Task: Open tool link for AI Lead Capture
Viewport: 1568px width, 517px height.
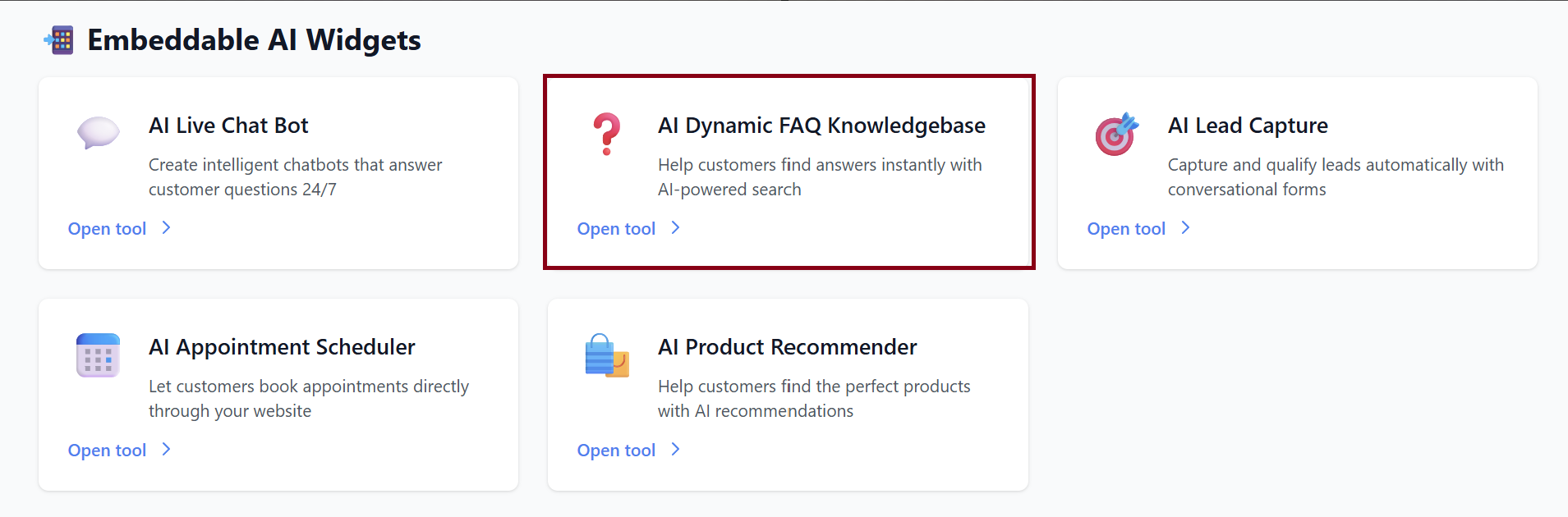Action: coord(1126,229)
